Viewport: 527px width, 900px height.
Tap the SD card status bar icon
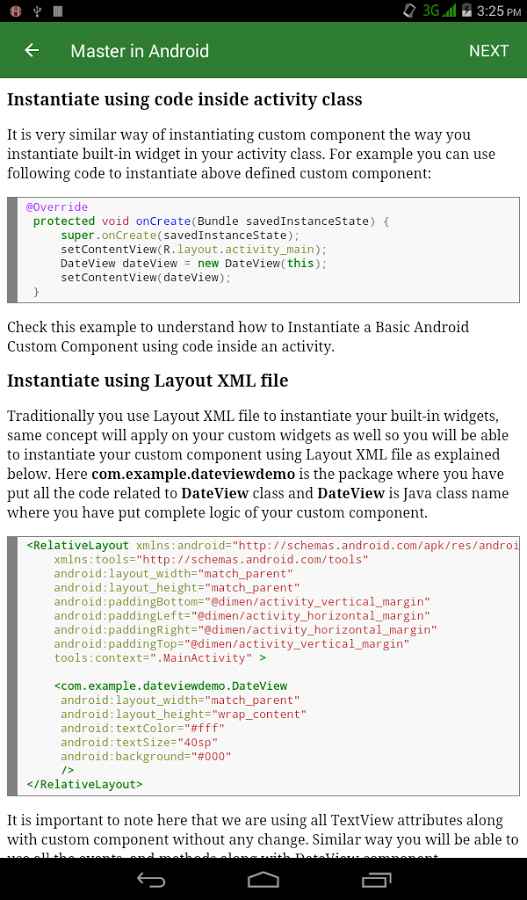57,11
